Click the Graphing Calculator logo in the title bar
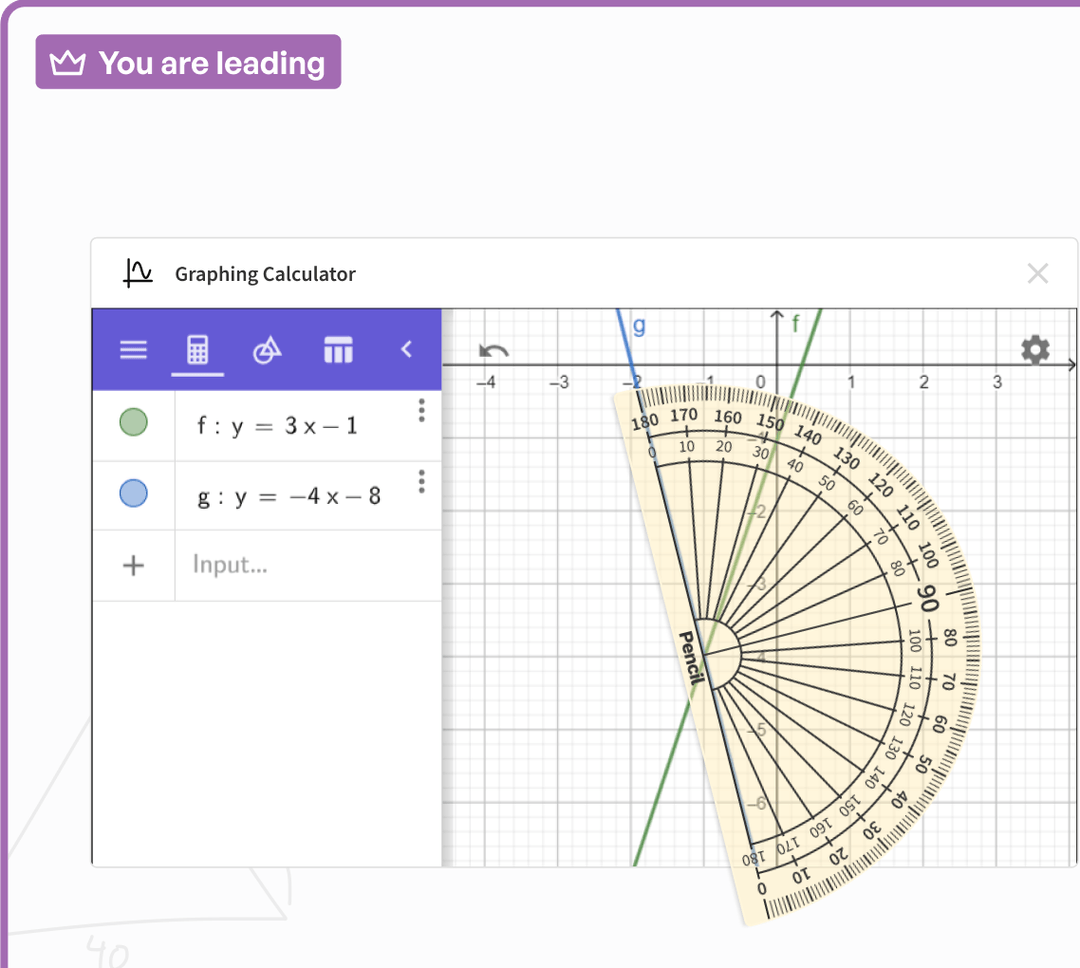Image resolution: width=1080 pixels, height=968 pixels. point(140,273)
